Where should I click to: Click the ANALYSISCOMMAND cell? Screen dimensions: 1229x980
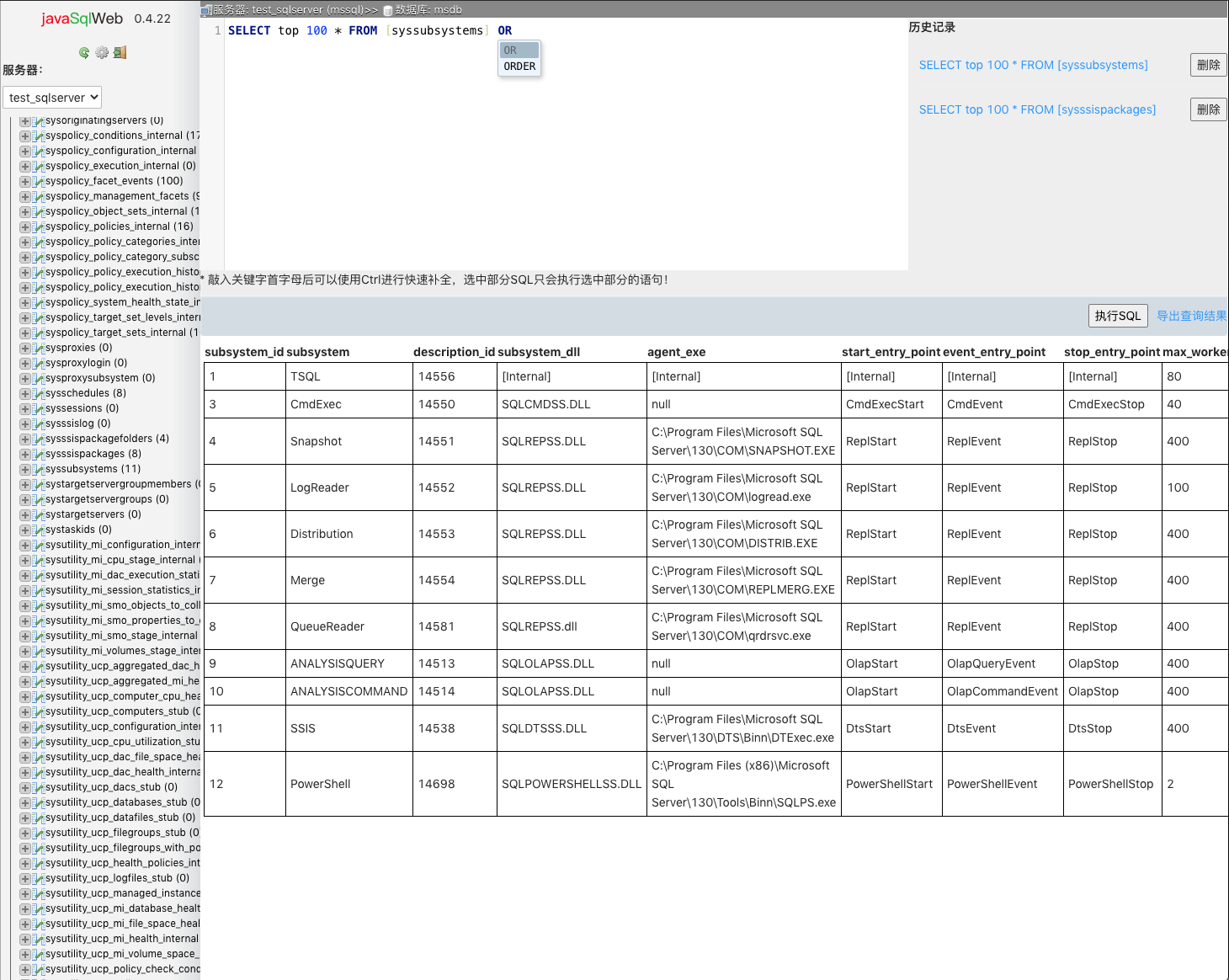click(348, 691)
